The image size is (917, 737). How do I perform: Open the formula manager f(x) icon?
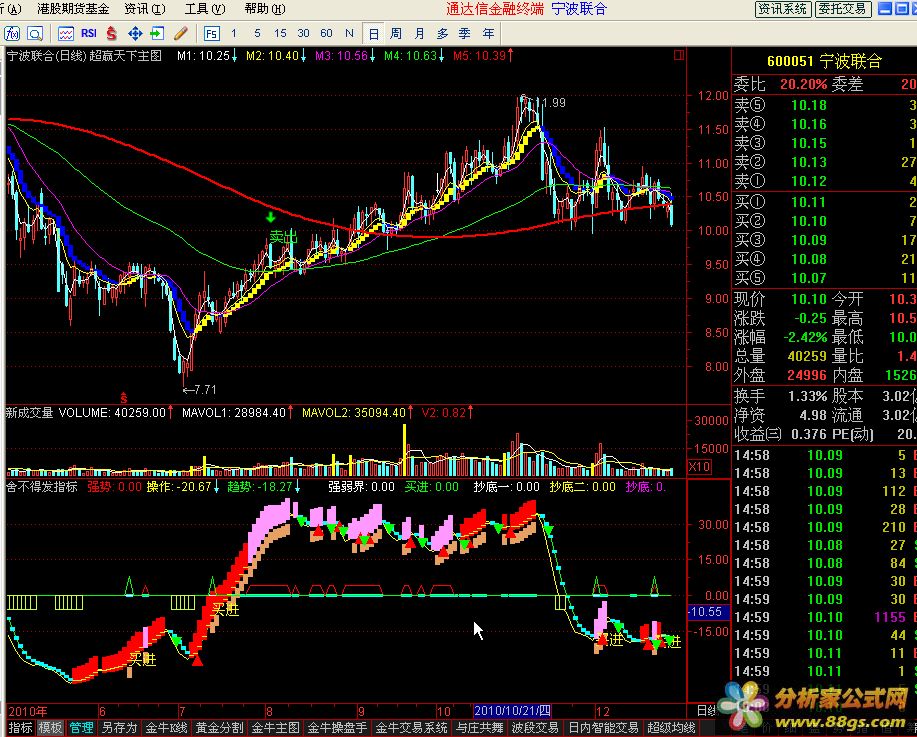coord(12,34)
